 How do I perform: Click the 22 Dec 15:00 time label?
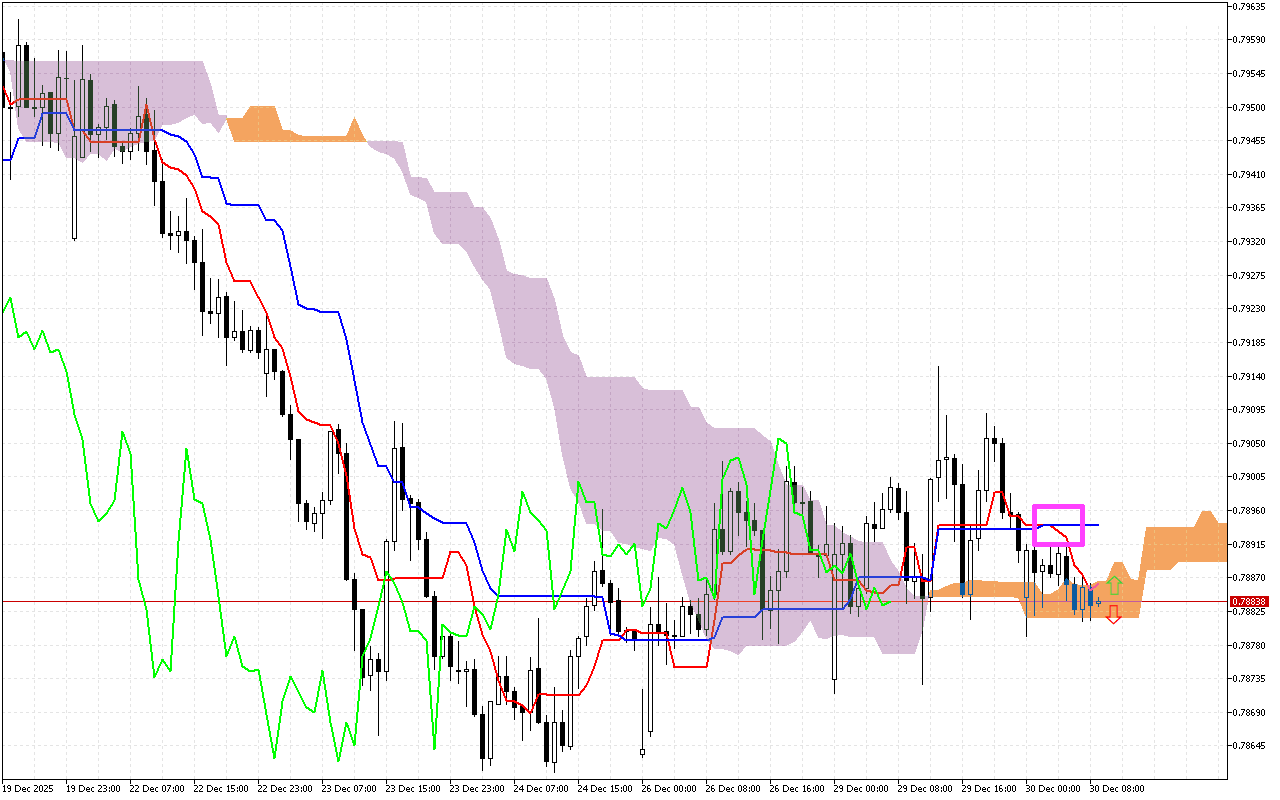(220, 789)
